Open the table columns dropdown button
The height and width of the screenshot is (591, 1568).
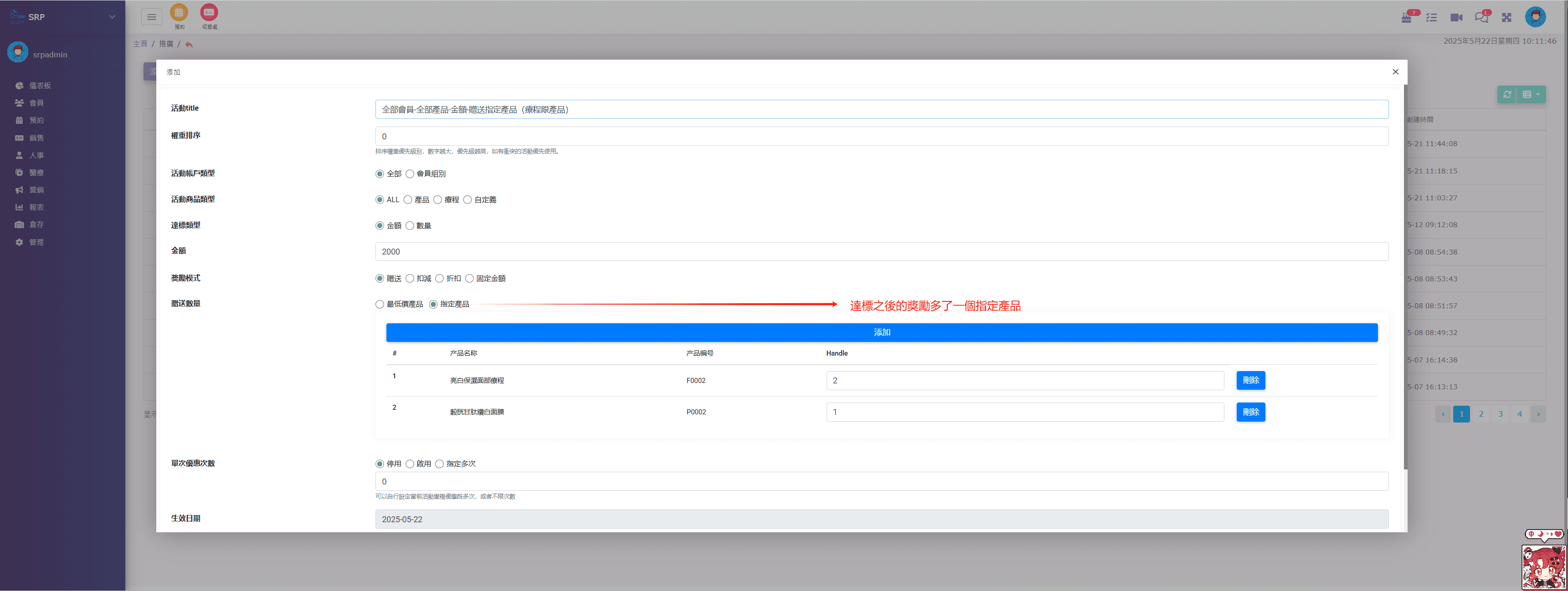(1531, 94)
